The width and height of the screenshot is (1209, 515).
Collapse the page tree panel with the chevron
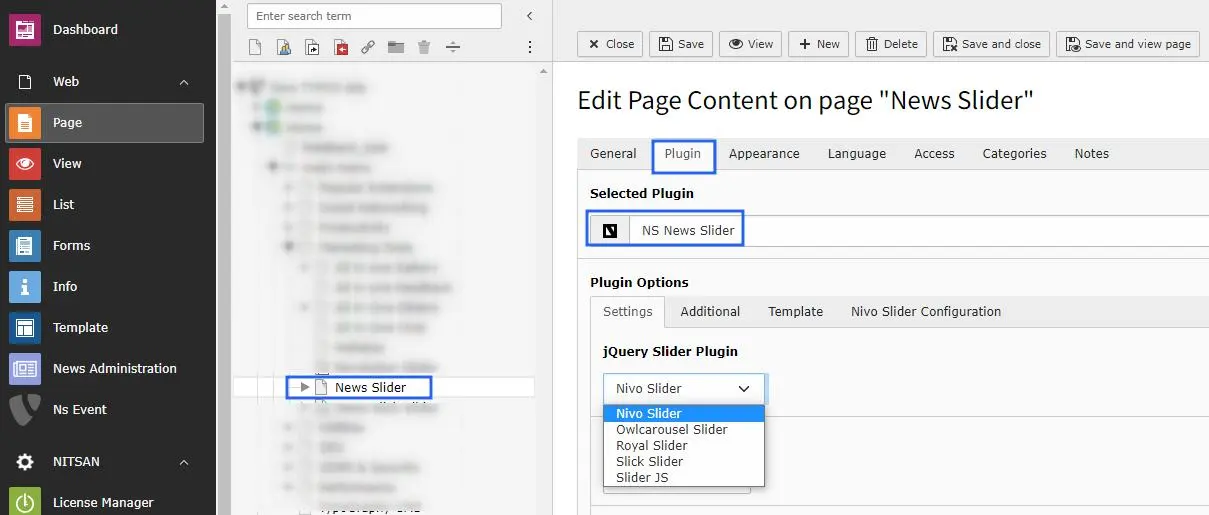click(x=530, y=16)
